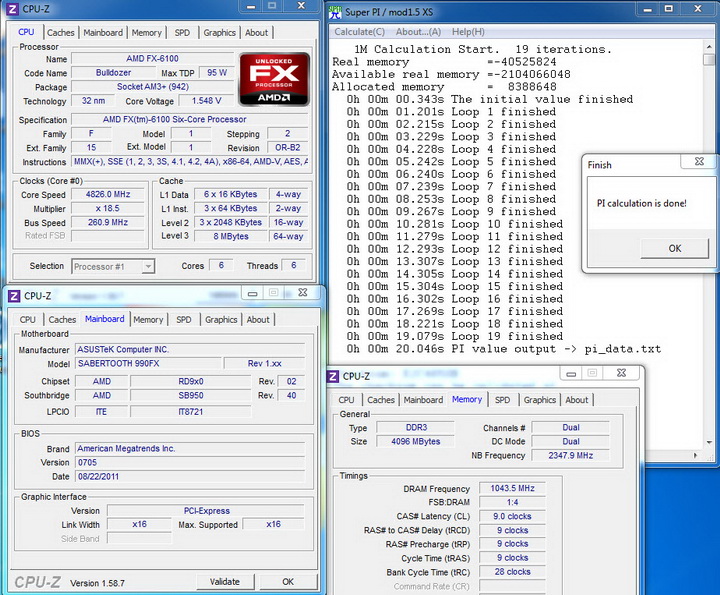Select About tab in Memory CPU-Z window
Viewport: 720px width, 595px height.
577,400
